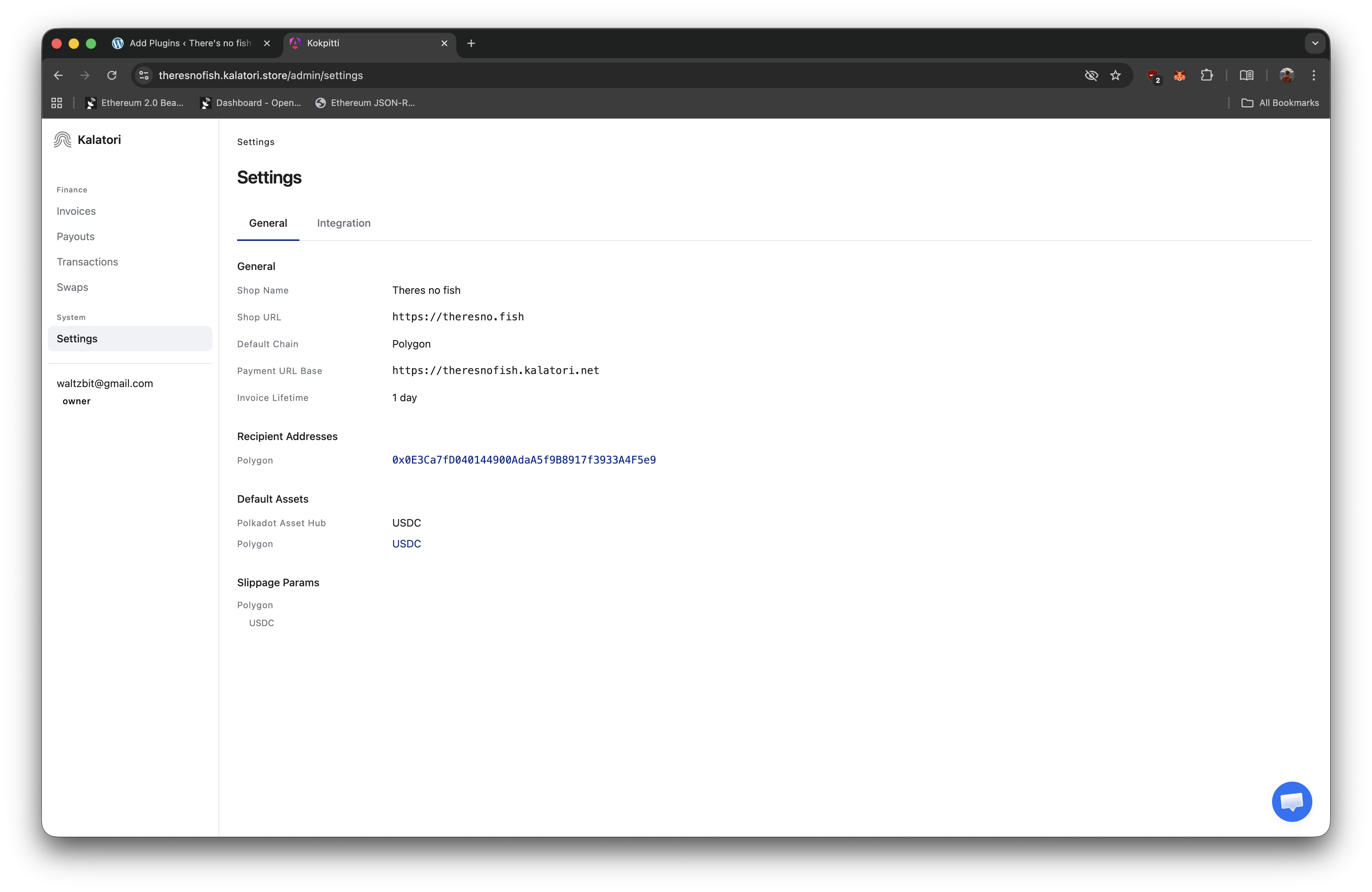This screenshot has width=1372, height=892.
Task: Open the Polygon recipient address link
Action: 523,459
